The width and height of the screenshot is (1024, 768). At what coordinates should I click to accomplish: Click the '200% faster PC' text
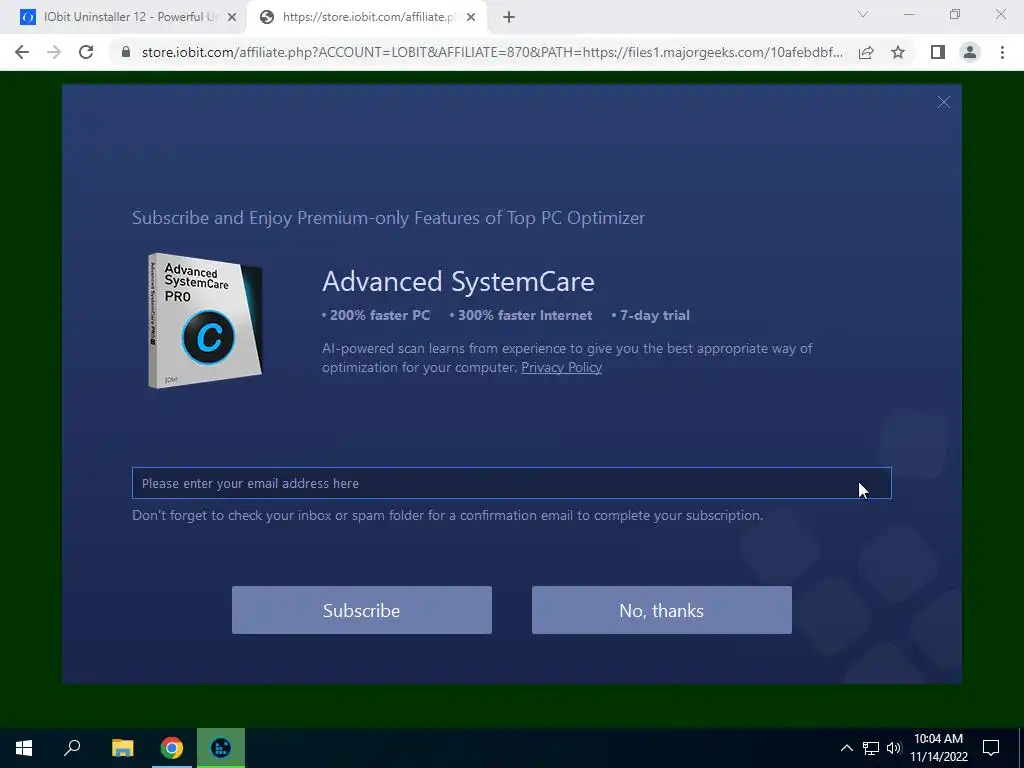pos(379,315)
